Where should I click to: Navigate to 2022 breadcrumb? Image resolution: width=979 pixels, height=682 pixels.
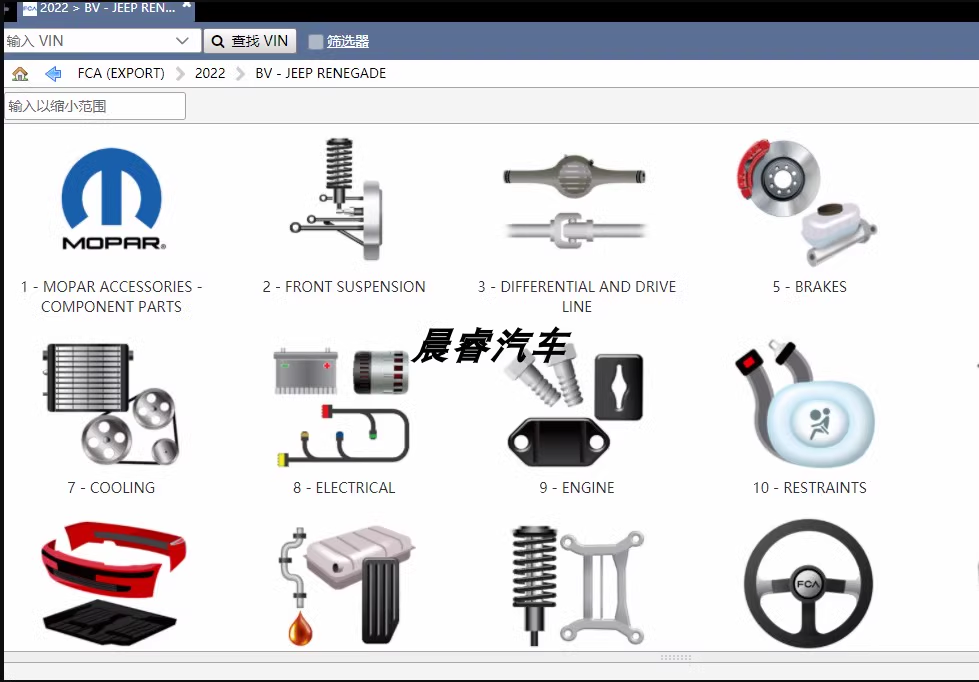[210, 74]
